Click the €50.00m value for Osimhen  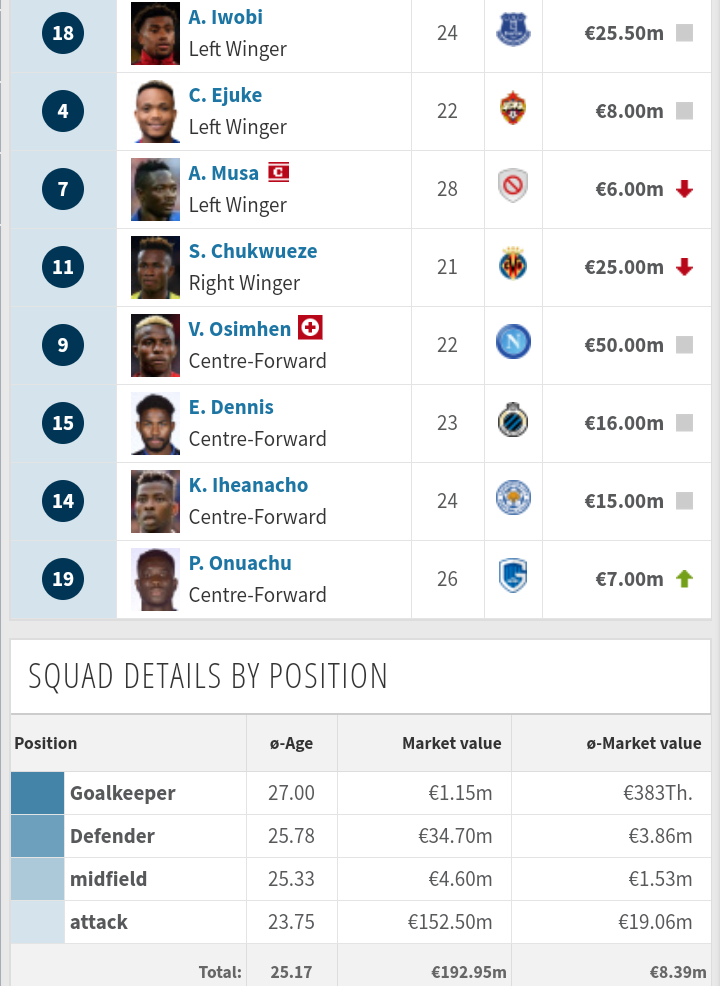tap(624, 345)
